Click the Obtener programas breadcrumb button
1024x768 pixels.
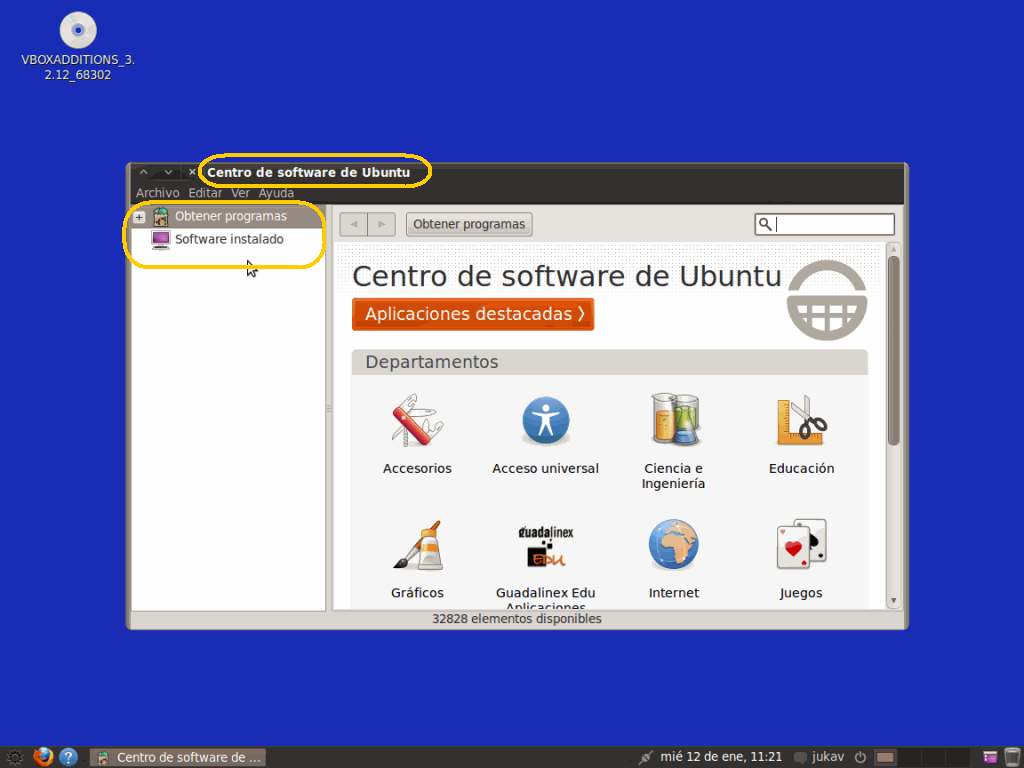(x=469, y=224)
